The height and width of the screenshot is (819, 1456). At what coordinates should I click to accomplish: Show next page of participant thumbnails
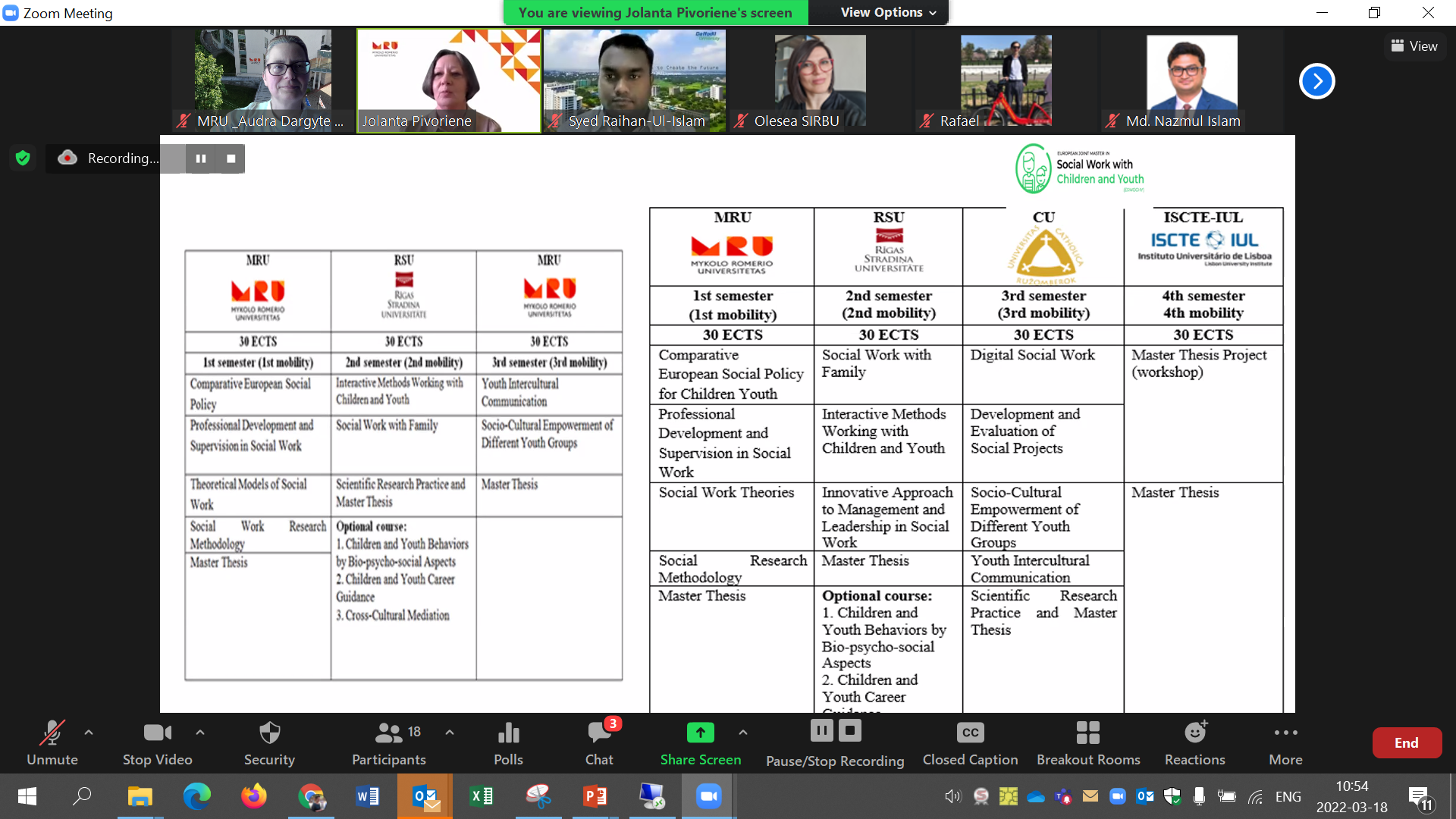point(1316,81)
